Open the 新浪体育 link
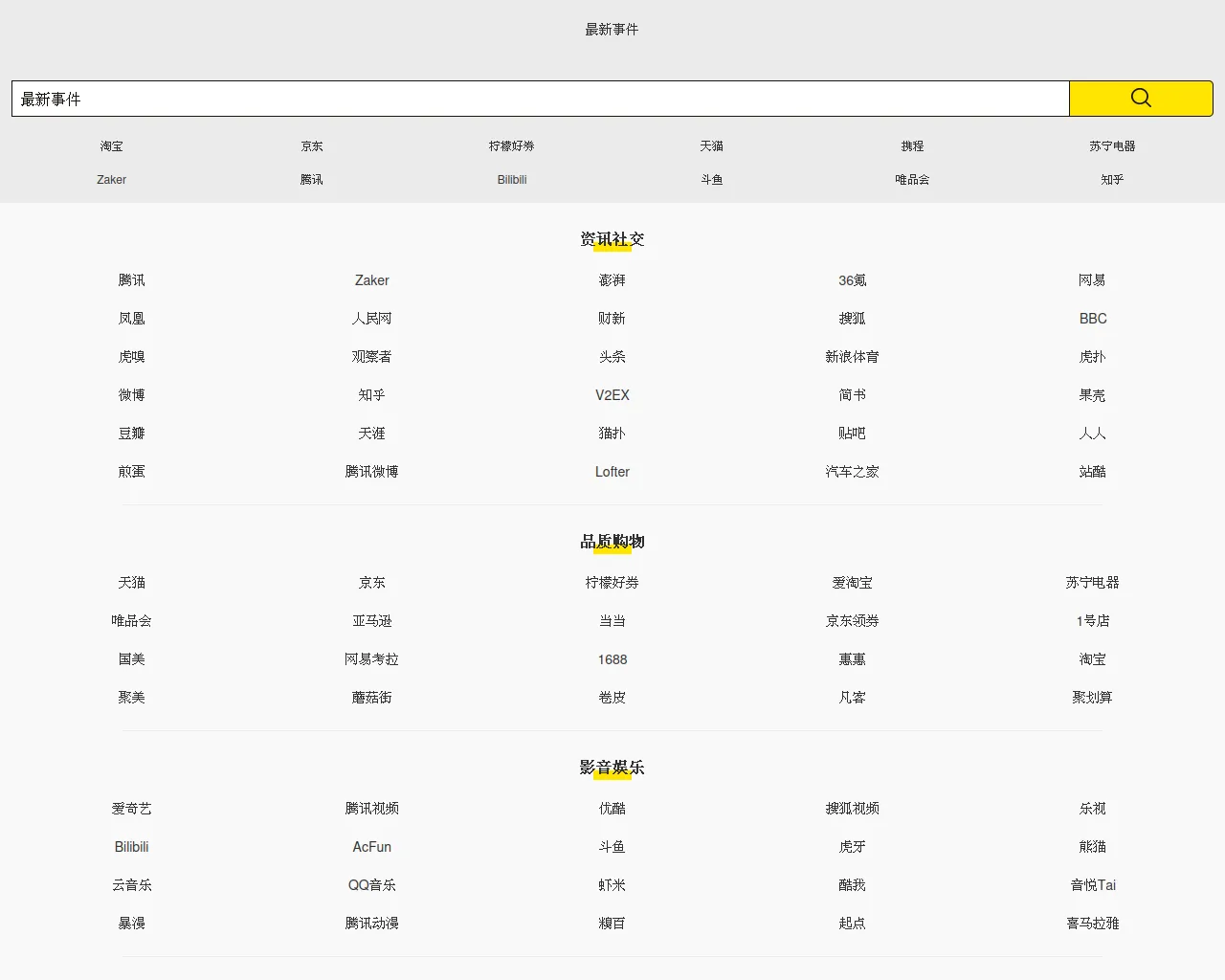This screenshot has height=980, width=1225. (853, 357)
